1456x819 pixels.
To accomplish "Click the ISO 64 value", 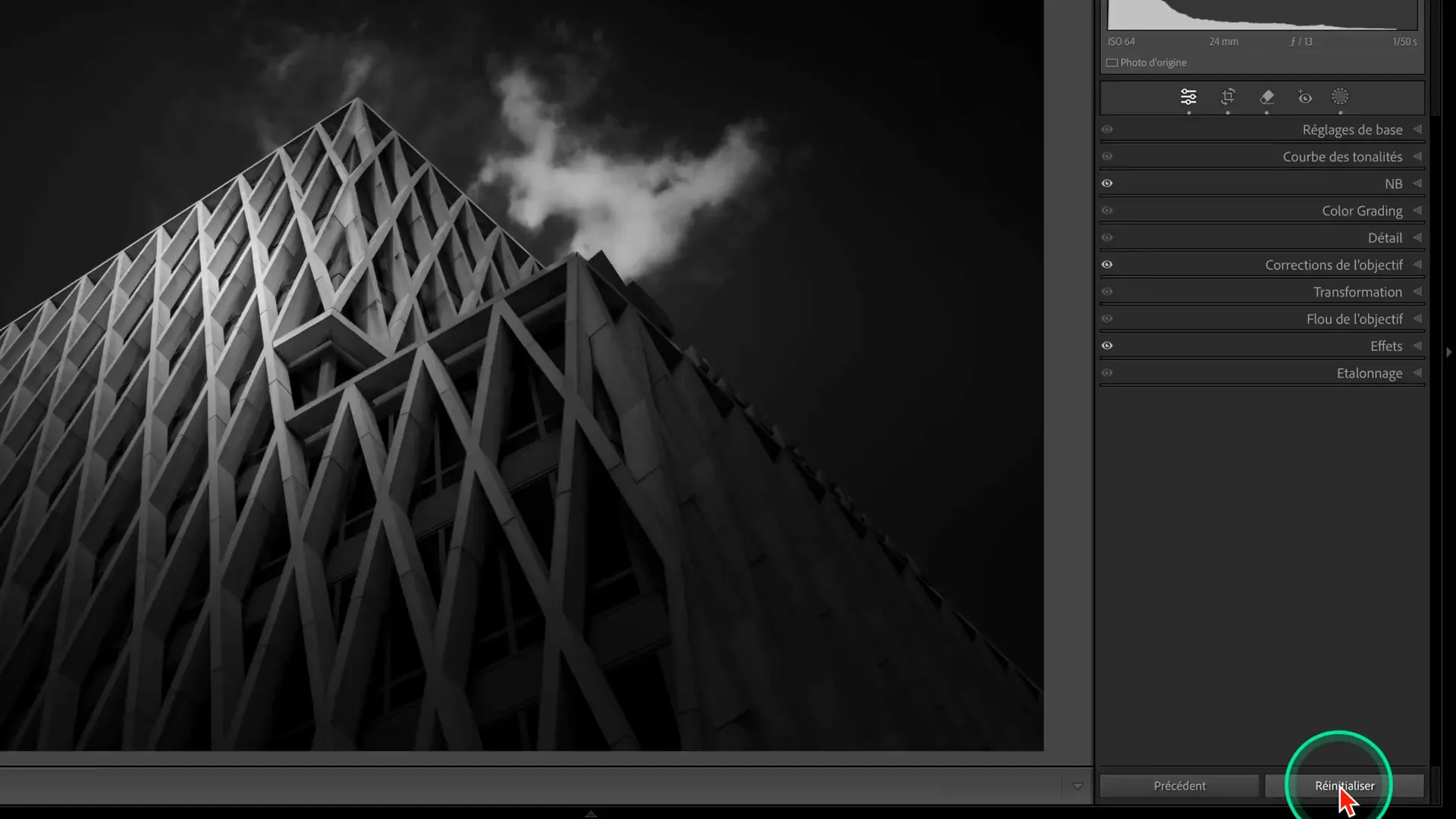I will (x=1121, y=42).
